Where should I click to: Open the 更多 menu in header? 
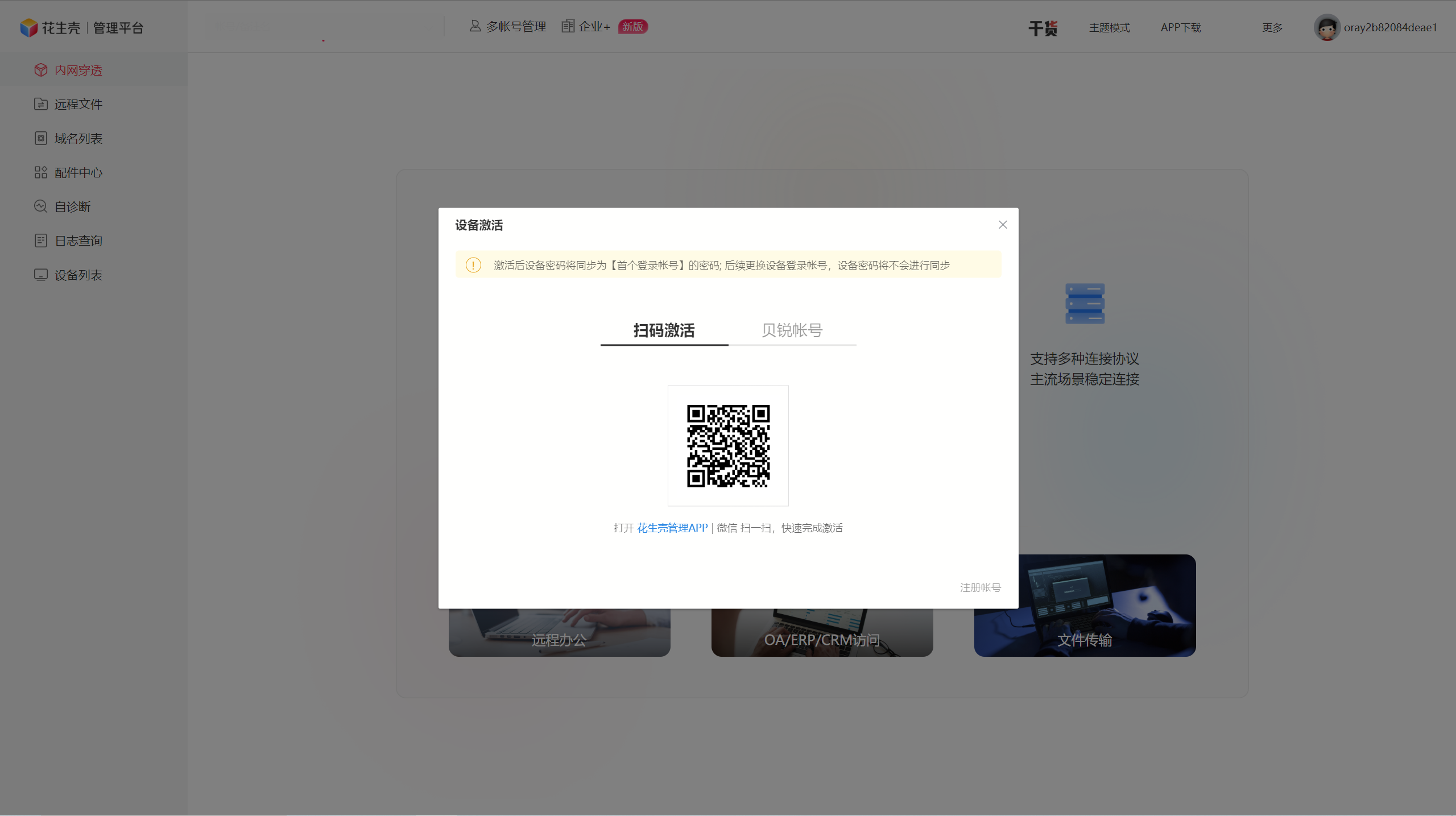1272,27
